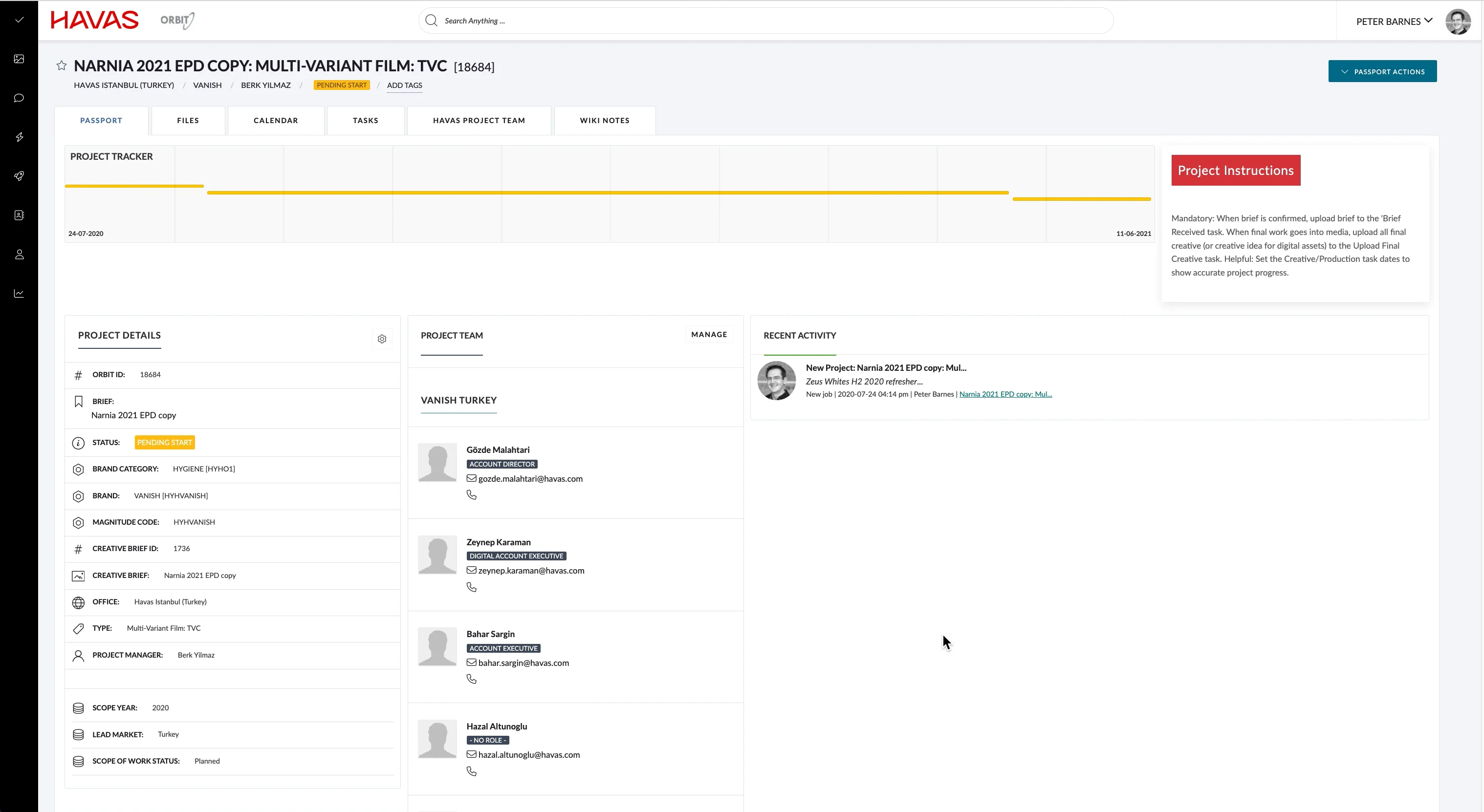Click the envelope icon for bahar.sargin@havas.com
The width and height of the screenshot is (1484, 812).
(x=471, y=663)
